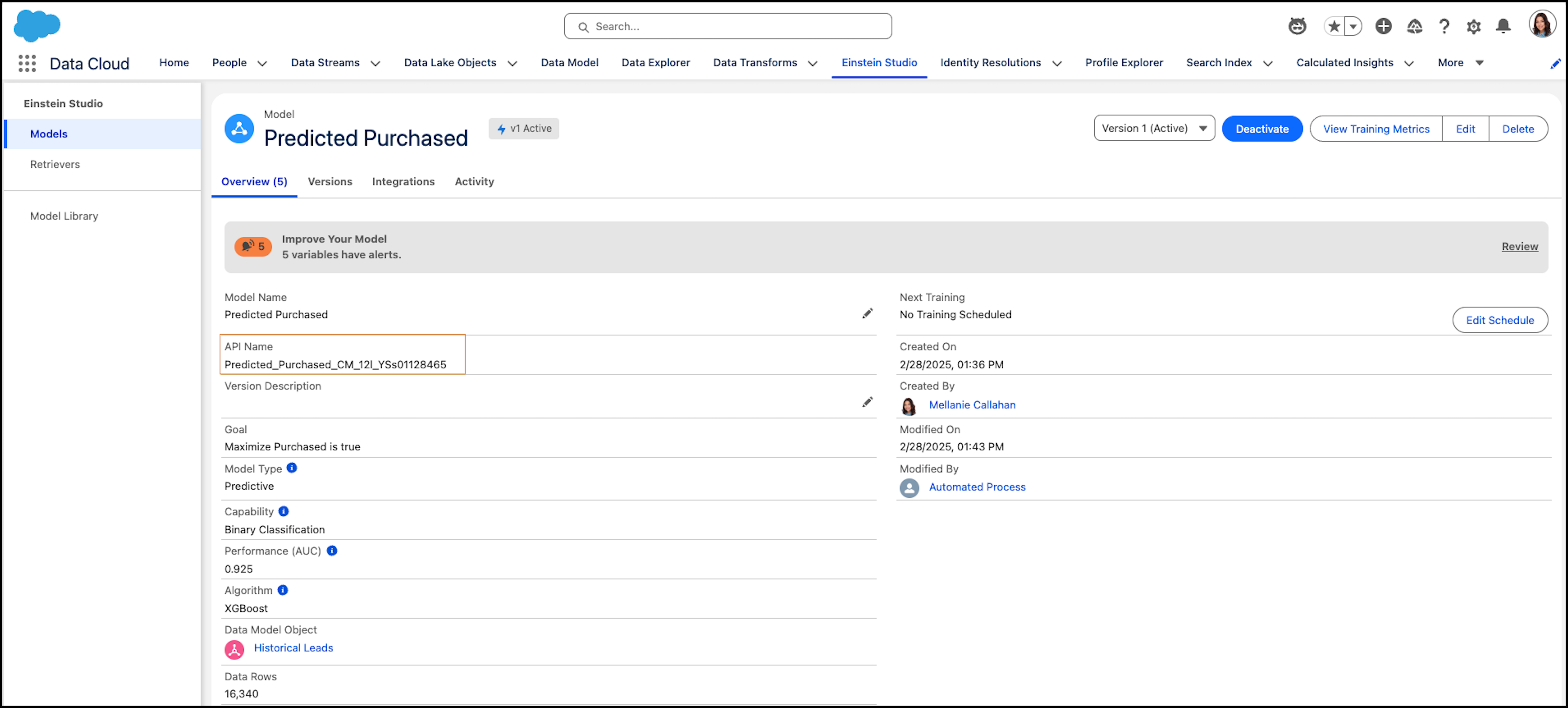This screenshot has width=1568, height=708.
Task: Click the v1 Active status badge
Action: [524, 129]
